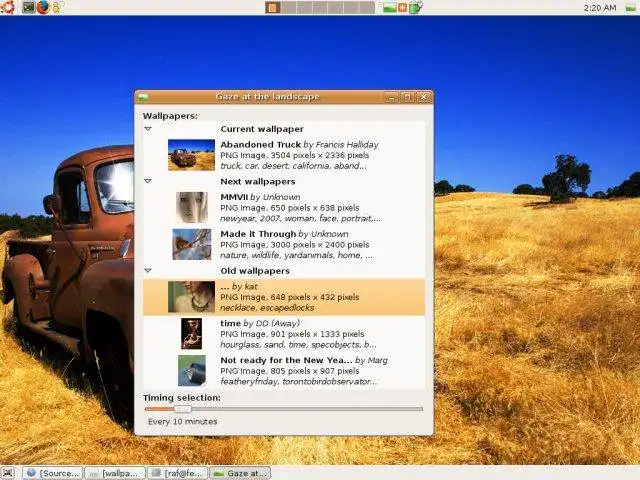Click the 'time by DD (Away)' title

click(x=260, y=323)
